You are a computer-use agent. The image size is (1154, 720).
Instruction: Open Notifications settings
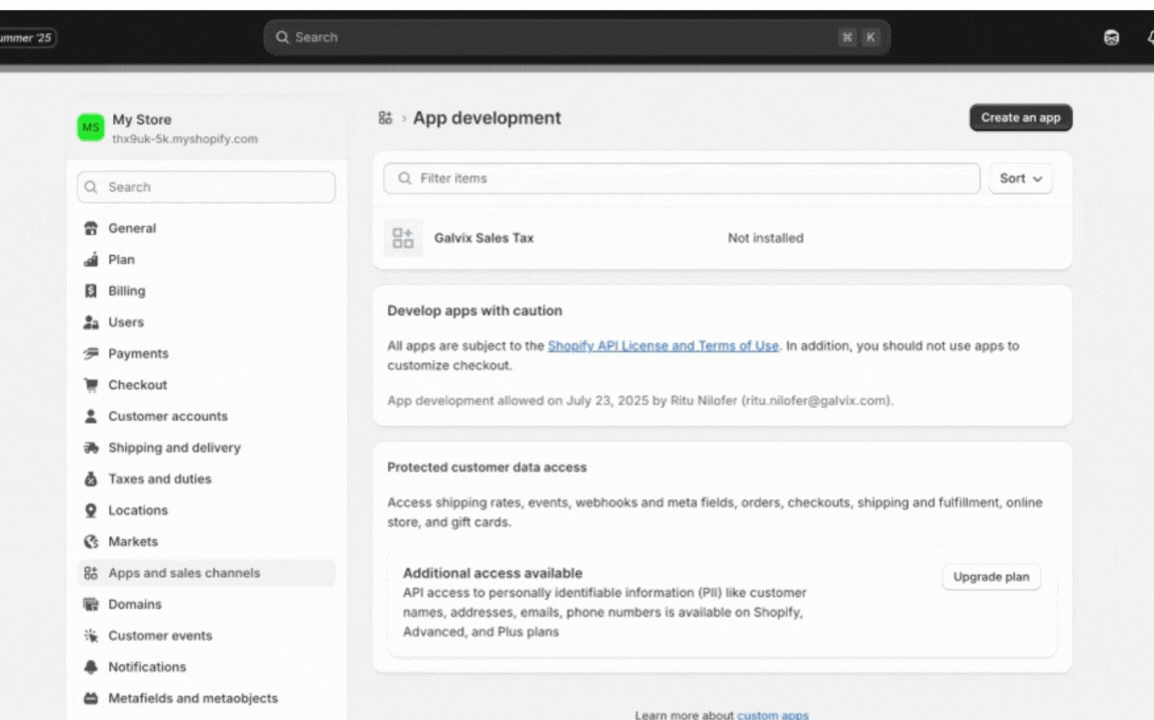tap(206, 667)
